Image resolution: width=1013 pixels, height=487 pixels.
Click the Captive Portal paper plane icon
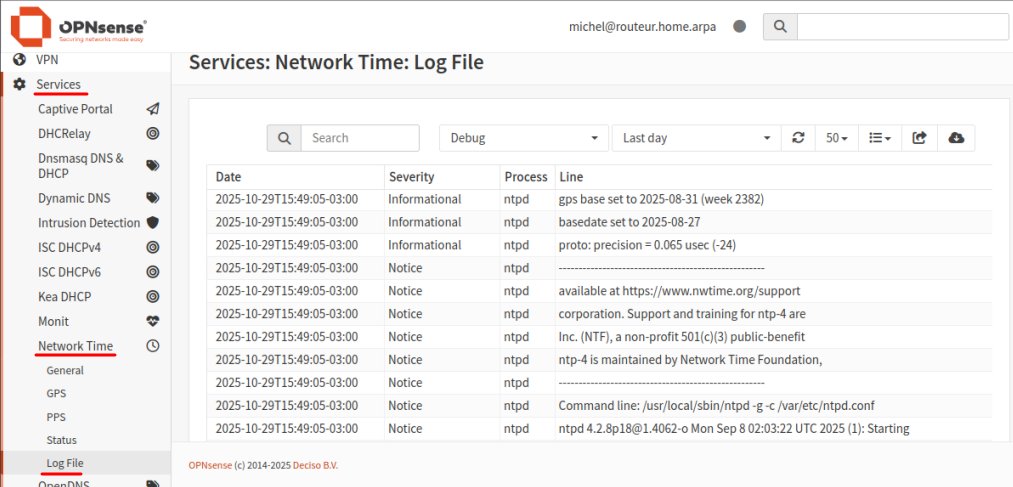click(152, 109)
